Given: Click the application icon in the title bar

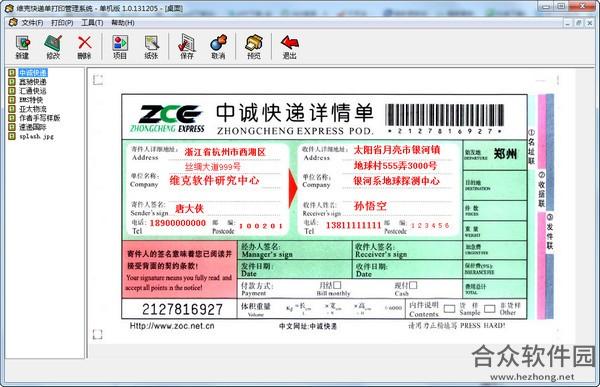Looking at the screenshot, I should tap(9, 8).
